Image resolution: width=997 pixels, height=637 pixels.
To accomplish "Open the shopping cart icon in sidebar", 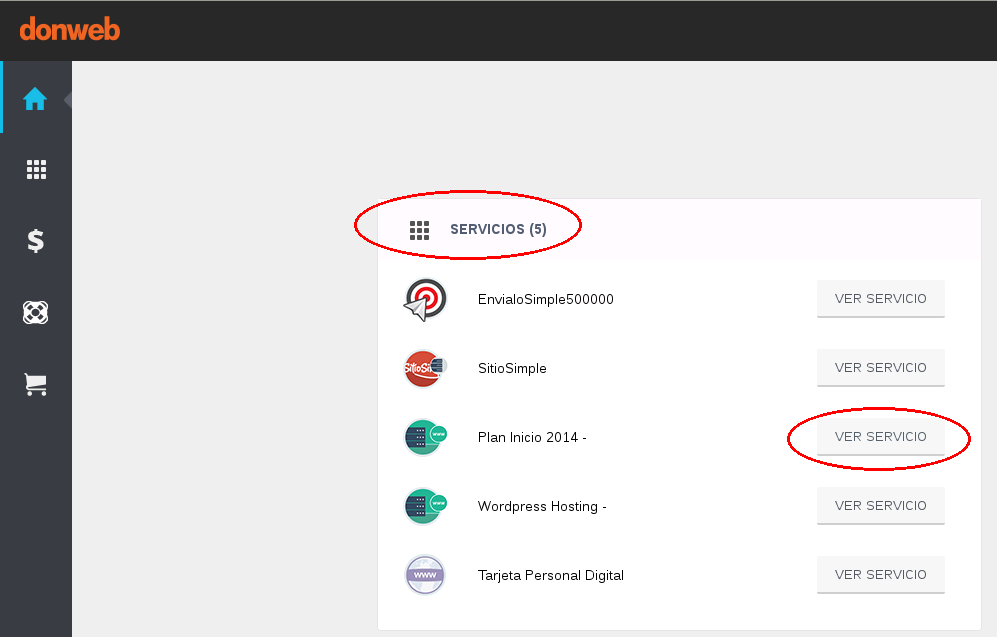I will click(36, 385).
